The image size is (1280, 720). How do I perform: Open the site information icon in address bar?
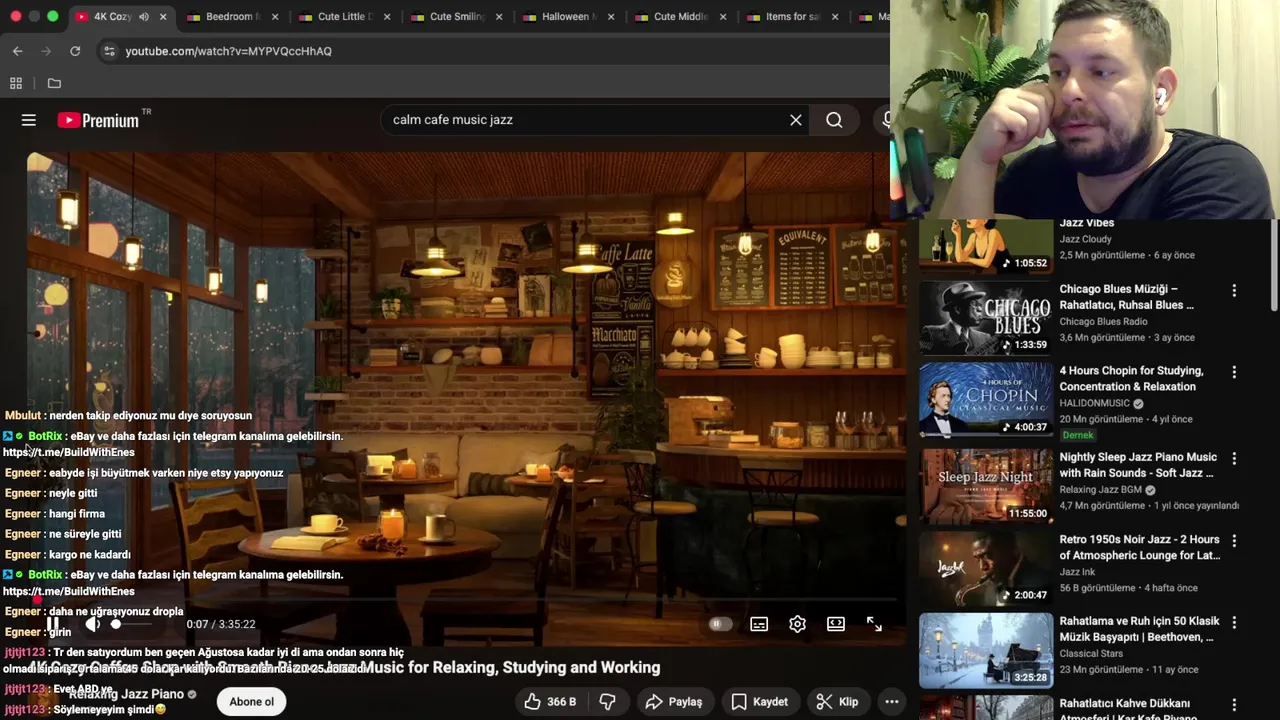(109, 51)
